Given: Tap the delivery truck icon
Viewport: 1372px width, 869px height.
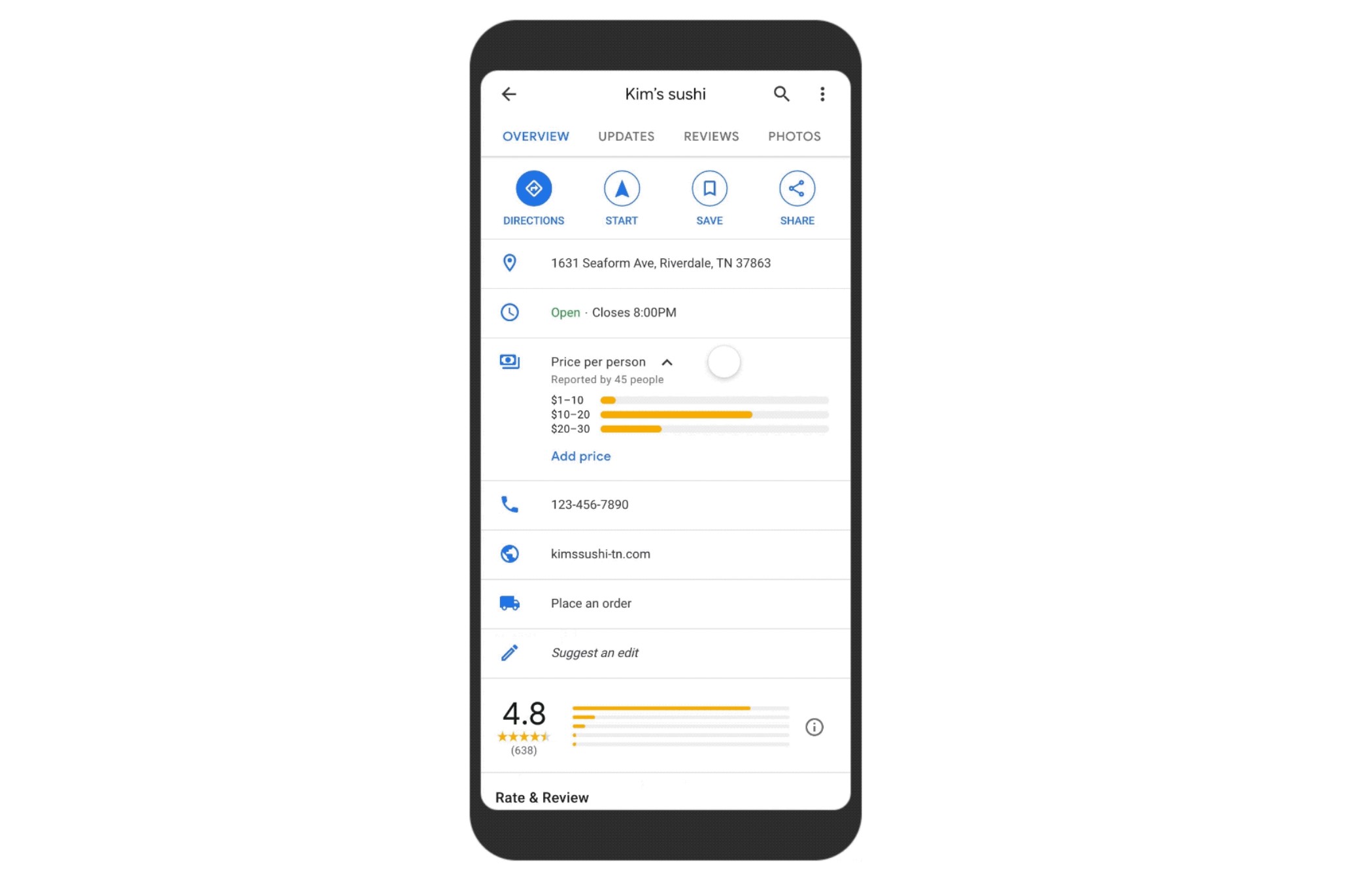Looking at the screenshot, I should click(510, 603).
